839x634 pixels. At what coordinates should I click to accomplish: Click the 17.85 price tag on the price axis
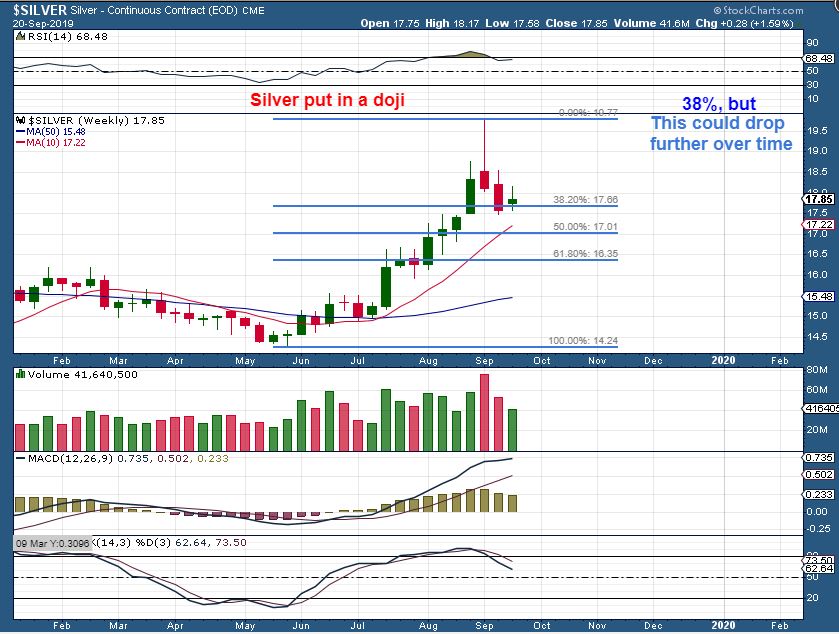[819, 199]
